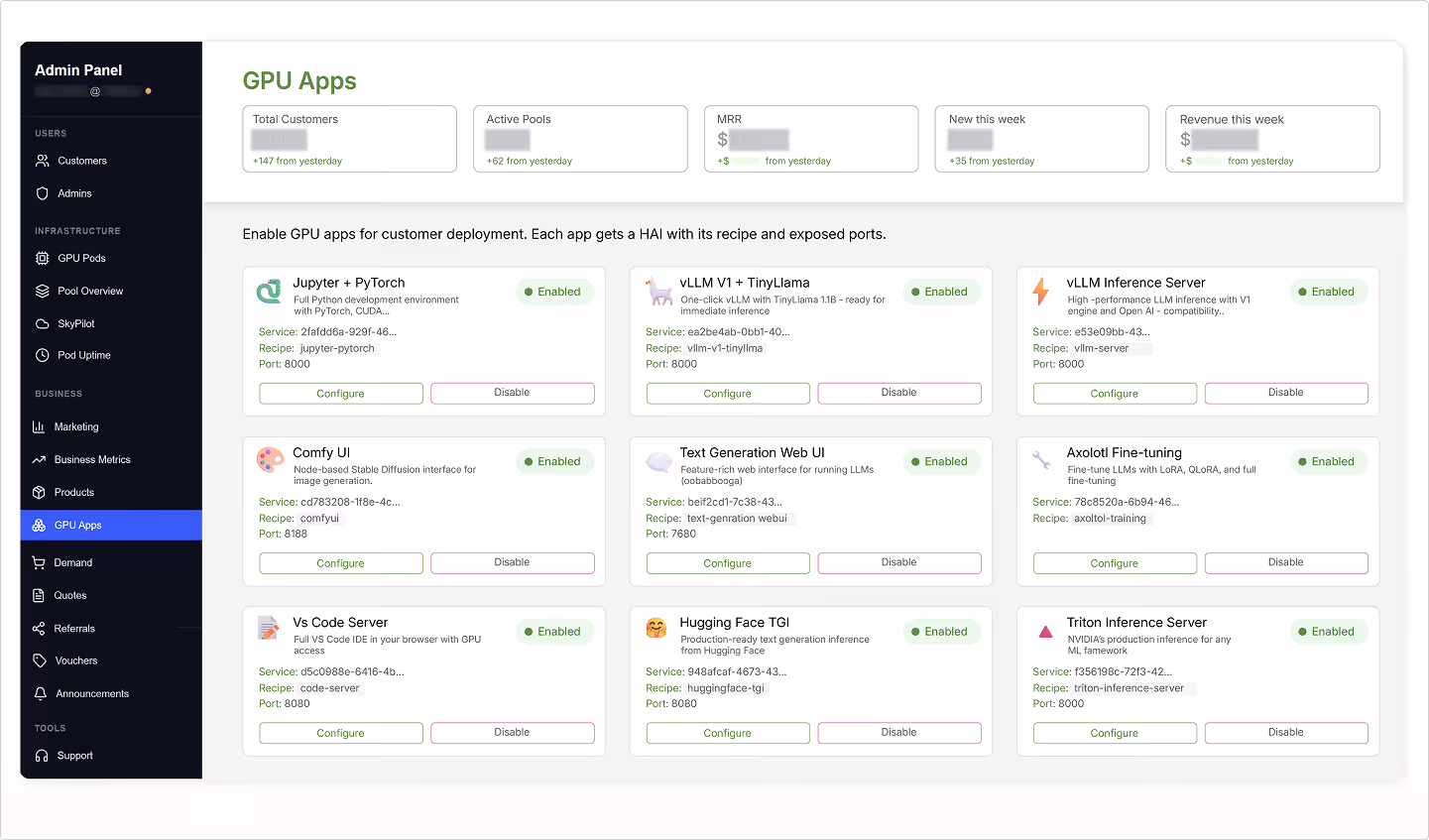
Task: Click the Hugging Face TGI emoji icon
Action: pyautogui.click(x=656, y=628)
